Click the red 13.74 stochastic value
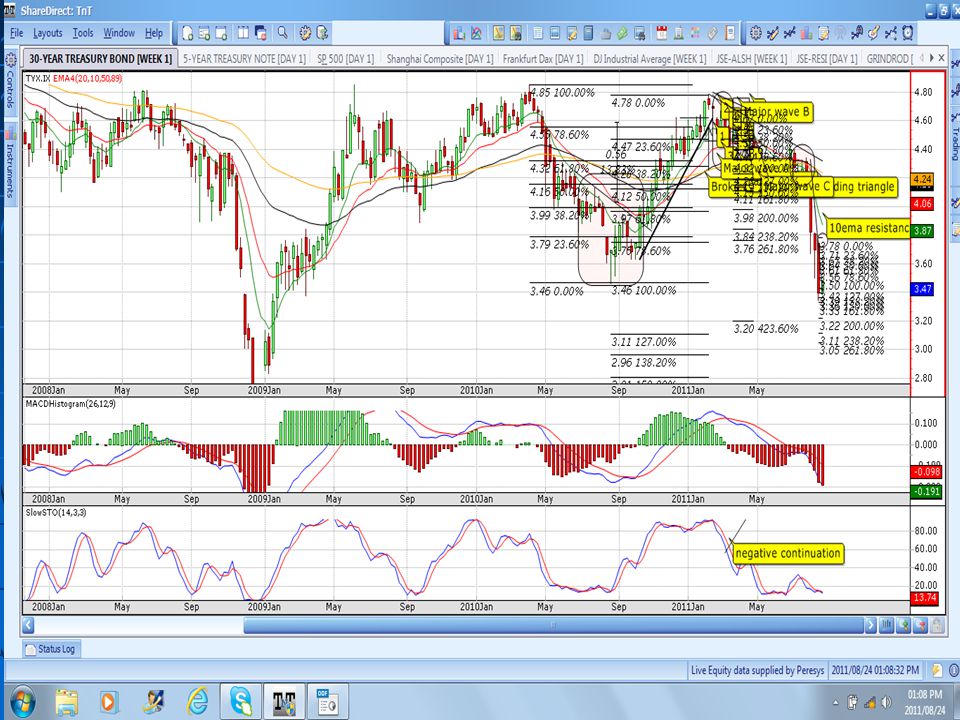Screen dimensions: 960x720 924,598
